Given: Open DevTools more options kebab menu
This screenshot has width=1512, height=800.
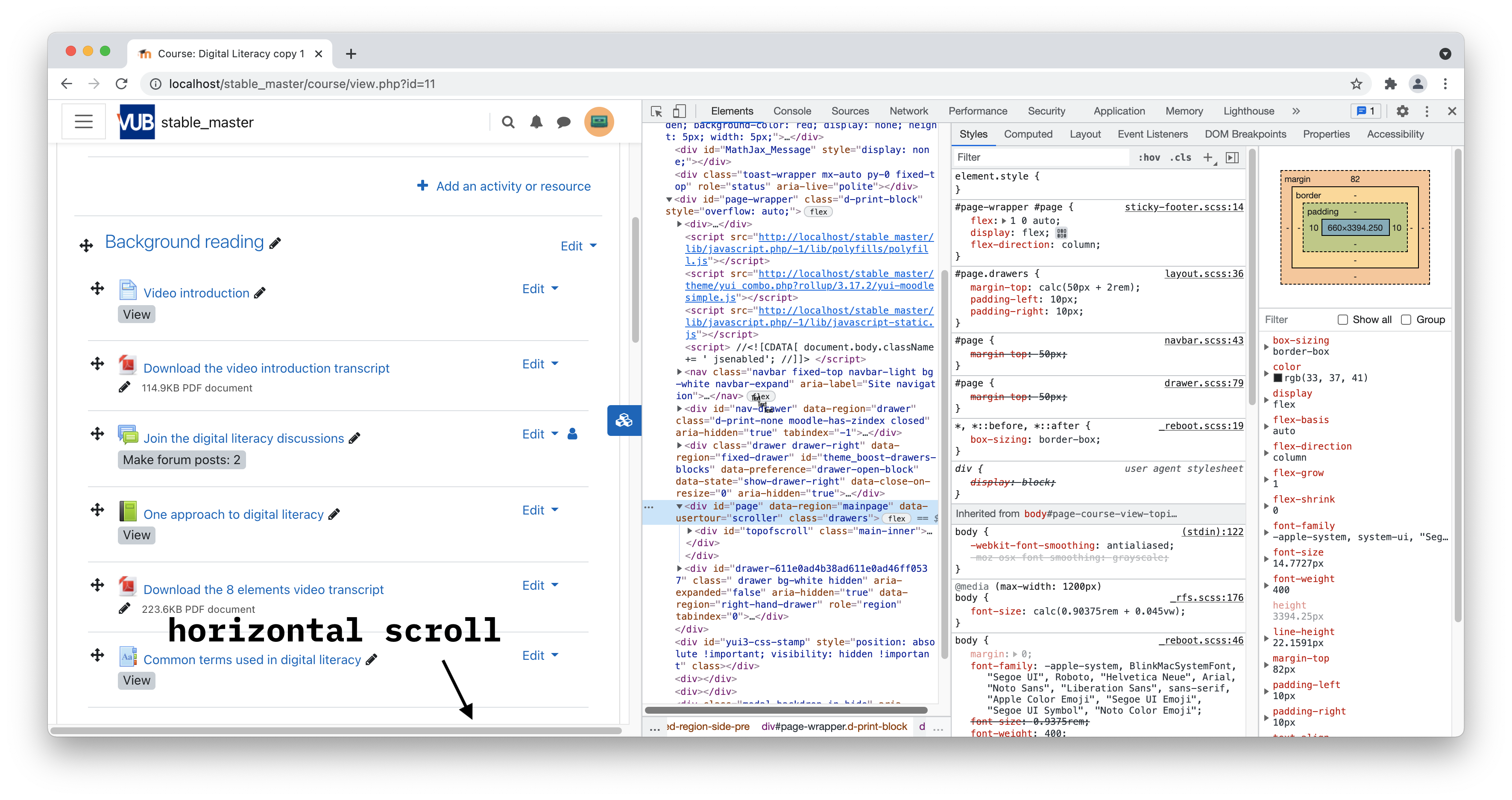Looking at the screenshot, I should [x=1426, y=111].
